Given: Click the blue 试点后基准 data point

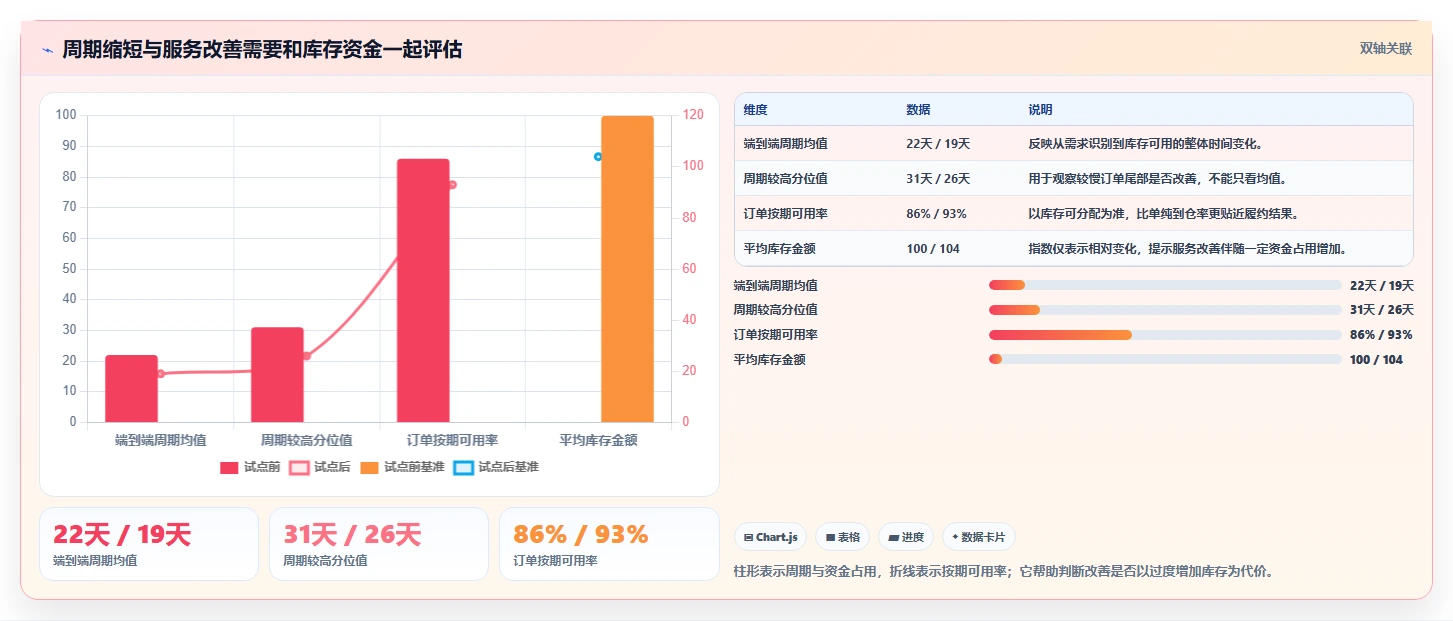Looking at the screenshot, I should point(598,157).
